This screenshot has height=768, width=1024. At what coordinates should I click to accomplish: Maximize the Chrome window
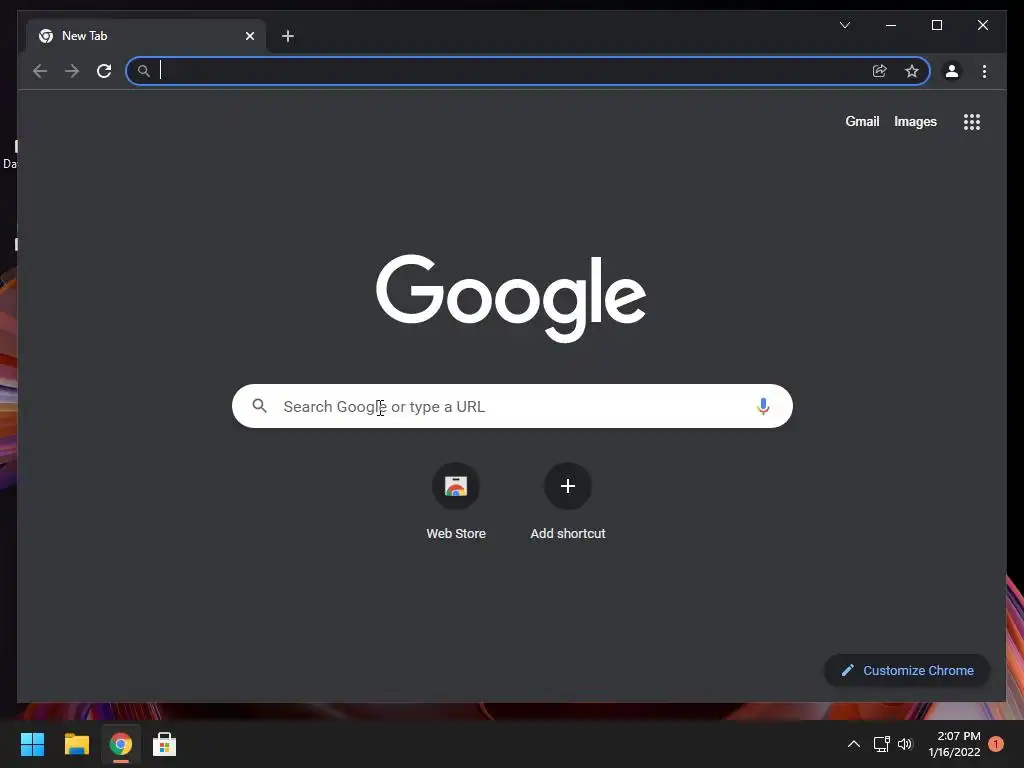click(936, 25)
